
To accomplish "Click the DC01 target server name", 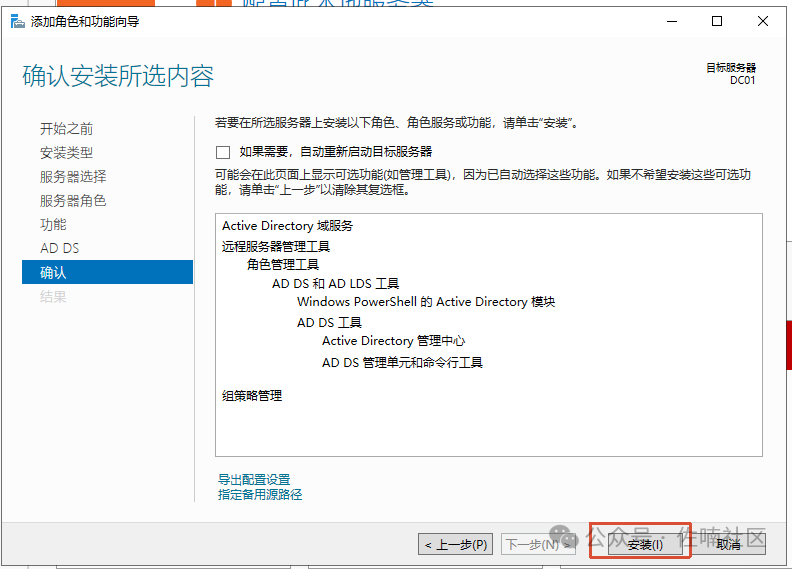I will click(x=742, y=80).
